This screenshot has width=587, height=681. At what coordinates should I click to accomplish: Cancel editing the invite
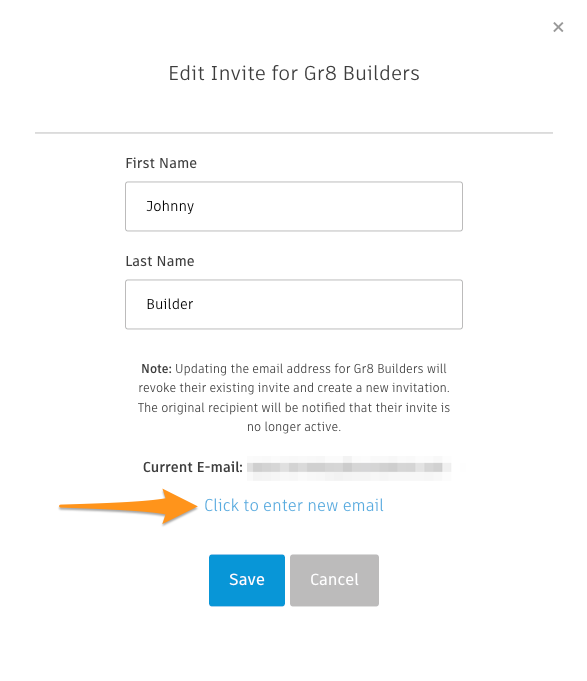pyautogui.click(x=334, y=580)
